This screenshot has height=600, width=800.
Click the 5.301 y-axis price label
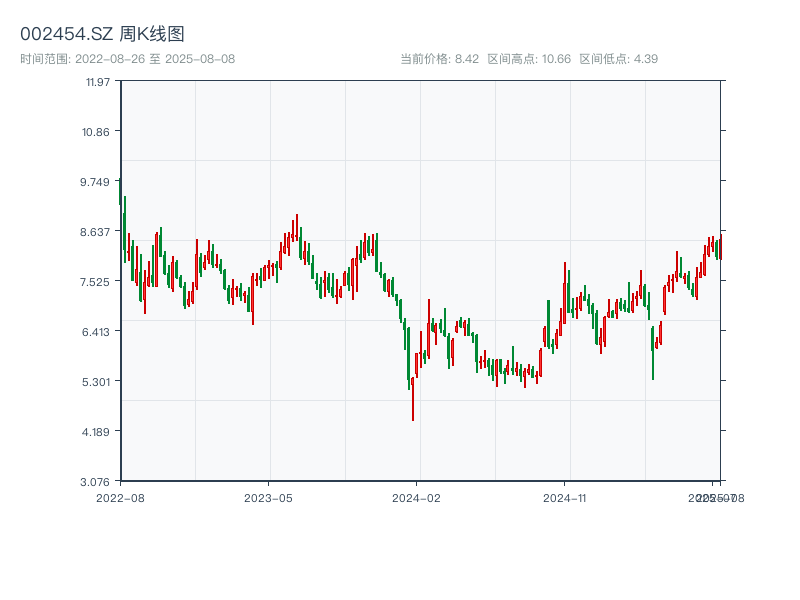point(96,382)
